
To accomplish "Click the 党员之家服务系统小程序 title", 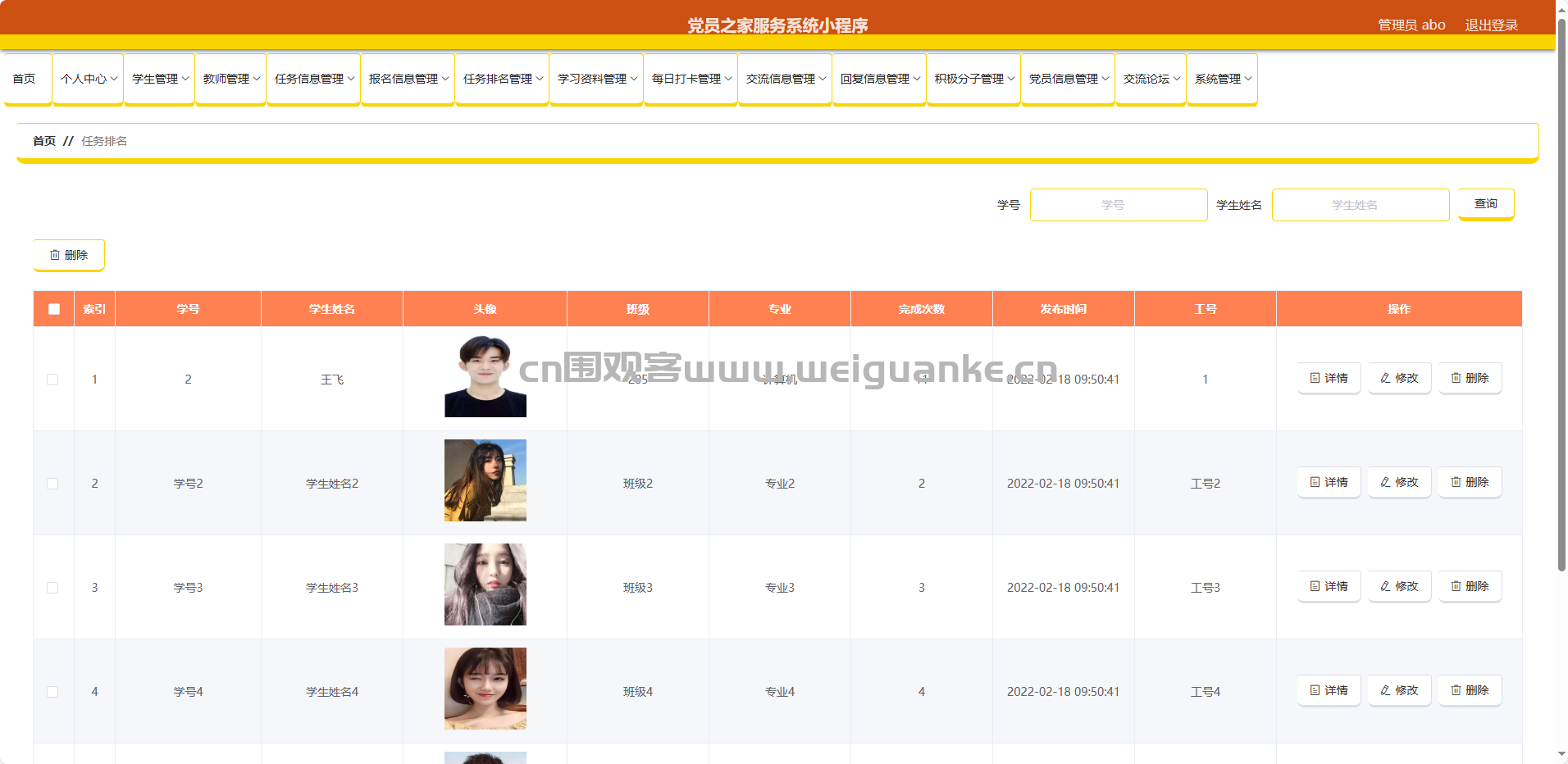I will [x=777, y=25].
